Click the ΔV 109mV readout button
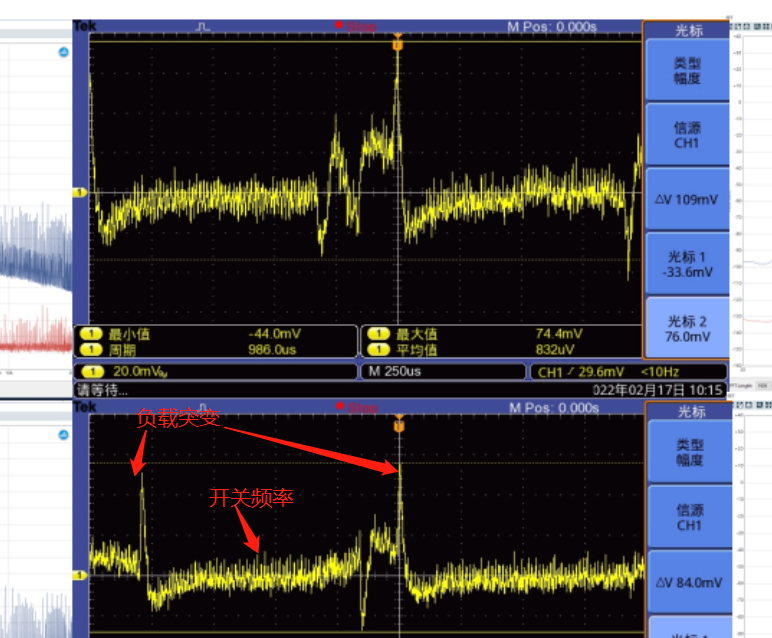 (687, 199)
